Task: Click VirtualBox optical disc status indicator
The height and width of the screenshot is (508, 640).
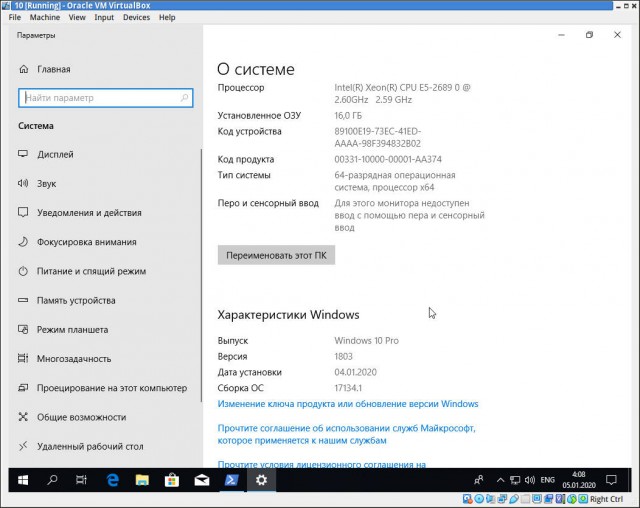Action: [x=479, y=499]
